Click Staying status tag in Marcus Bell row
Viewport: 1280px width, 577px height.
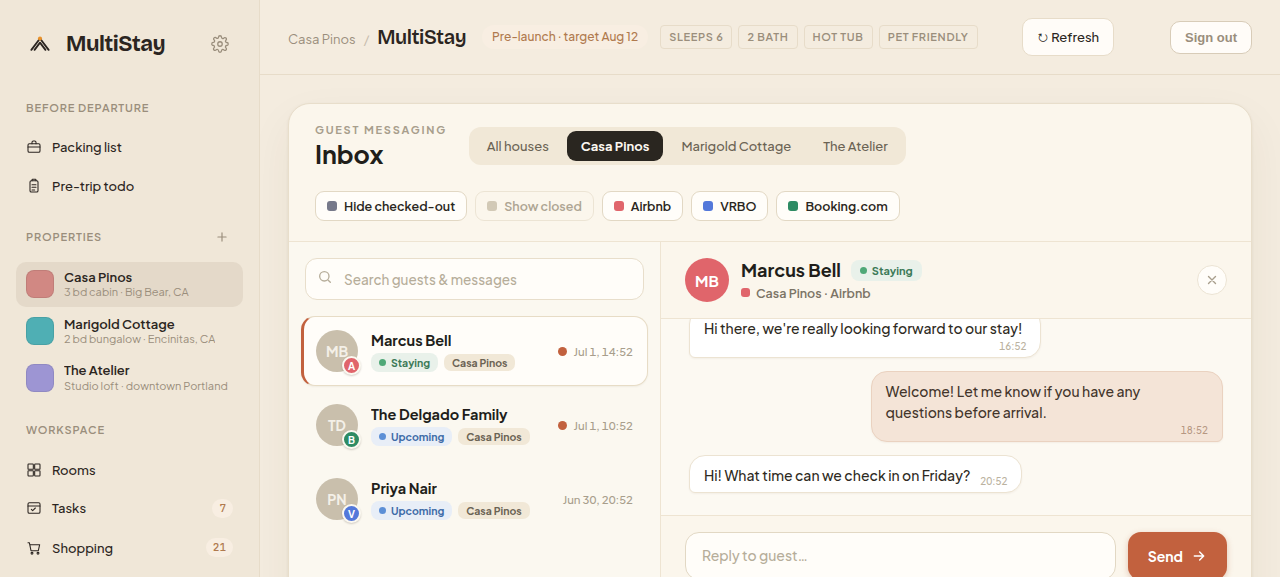(x=404, y=363)
